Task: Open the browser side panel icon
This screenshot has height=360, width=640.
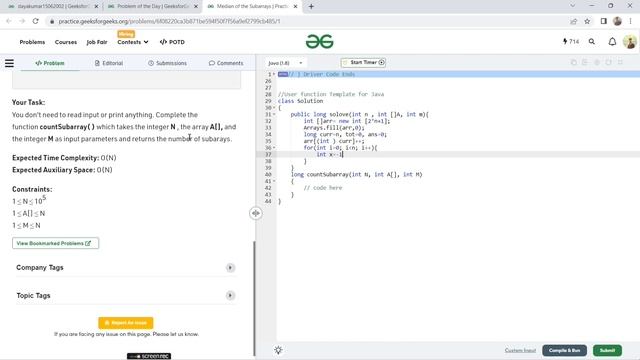Action: coord(604,21)
